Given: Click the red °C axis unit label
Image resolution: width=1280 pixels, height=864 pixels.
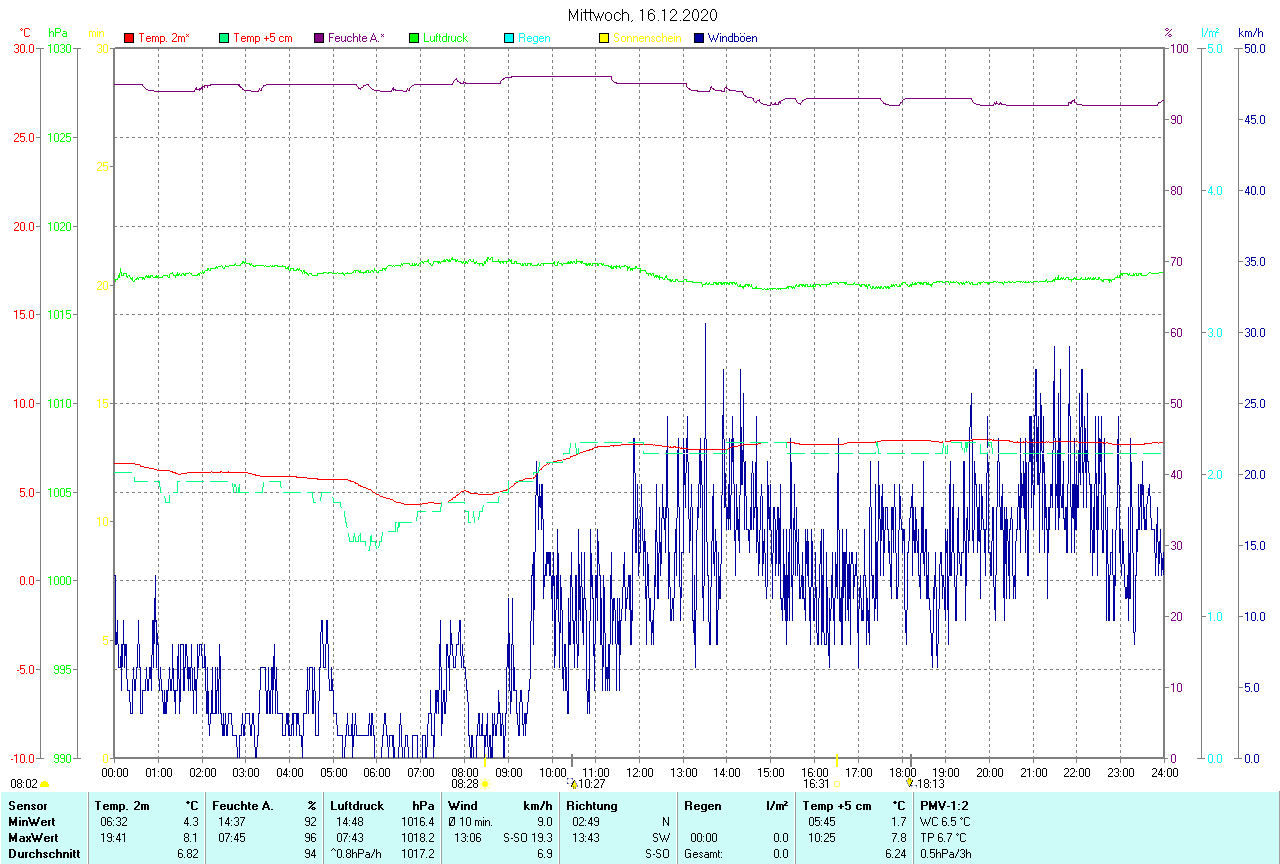Looking at the screenshot, I should tap(24, 33).
